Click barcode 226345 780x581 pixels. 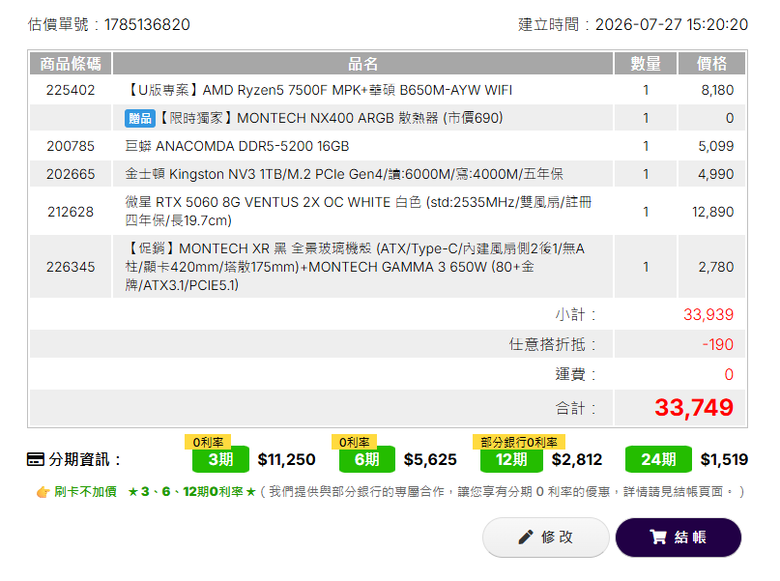click(x=70, y=267)
